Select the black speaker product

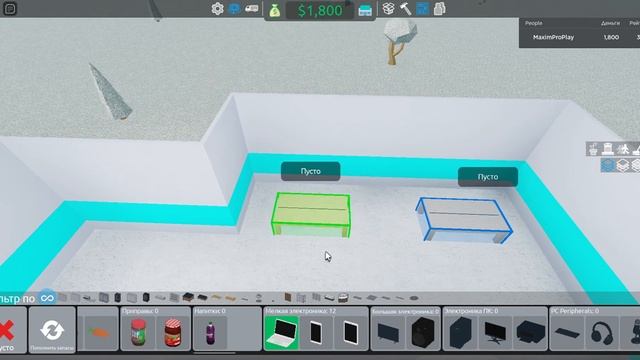(422, 333)
